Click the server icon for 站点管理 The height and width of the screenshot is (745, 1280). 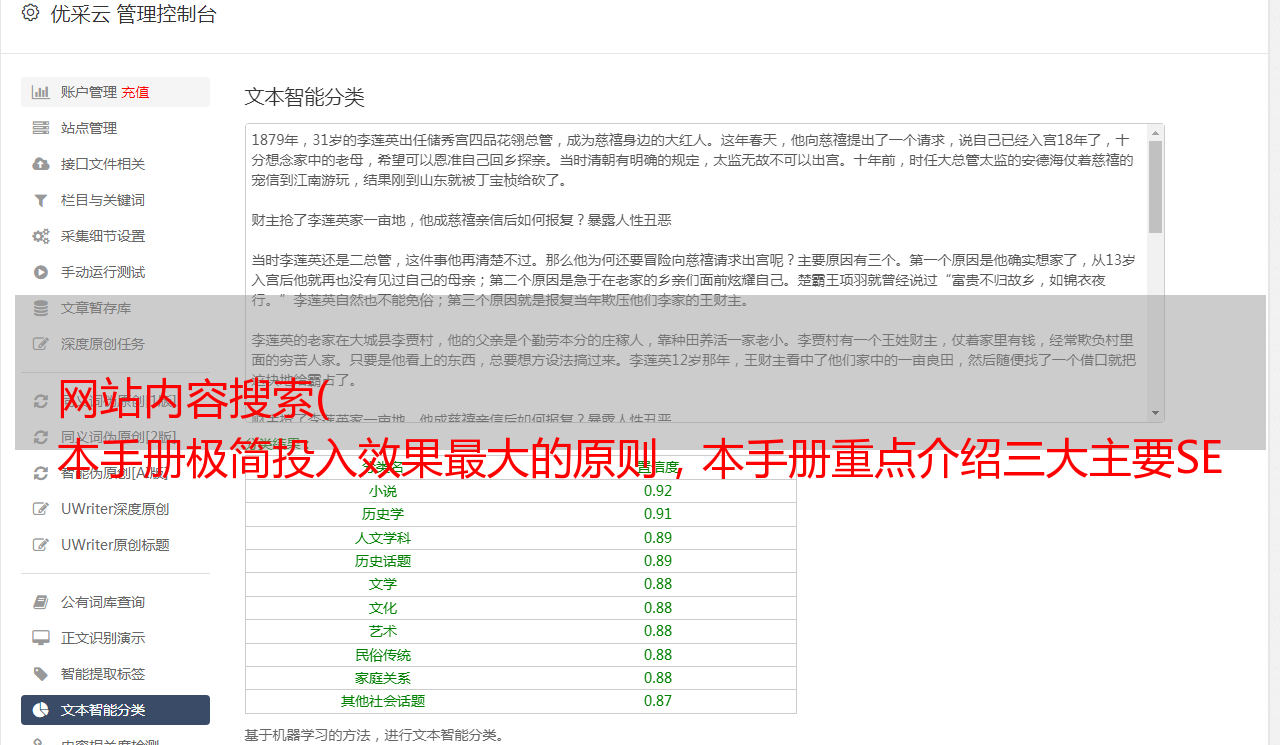point(41,128)
